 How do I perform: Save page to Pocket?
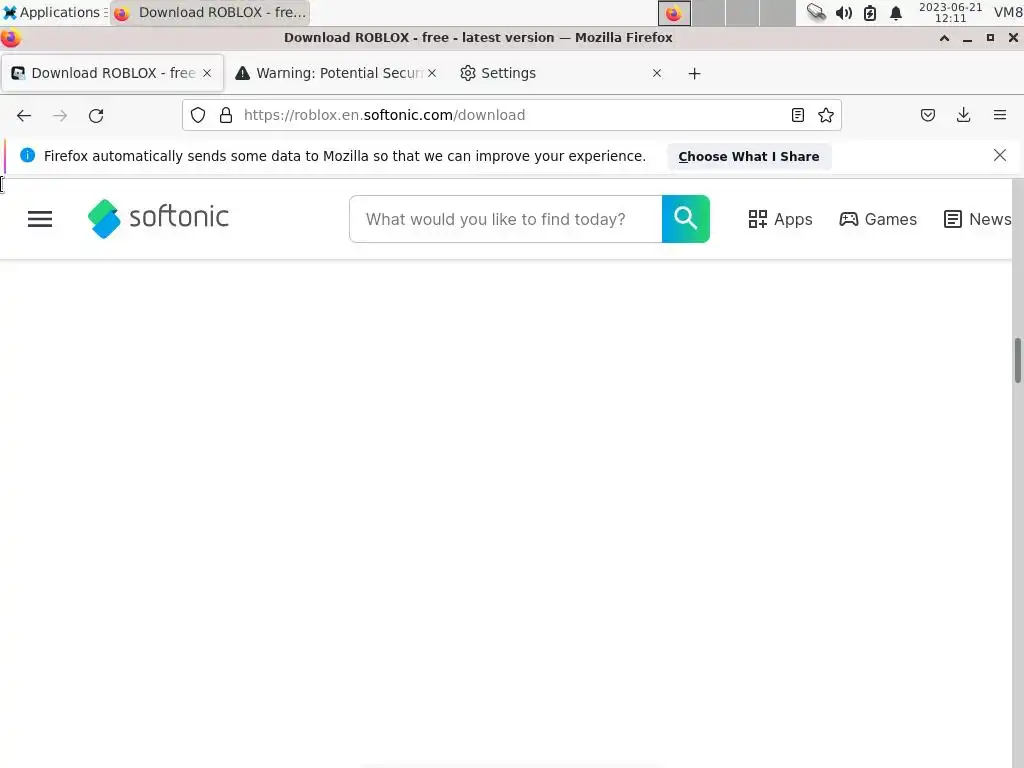(928, 116)
